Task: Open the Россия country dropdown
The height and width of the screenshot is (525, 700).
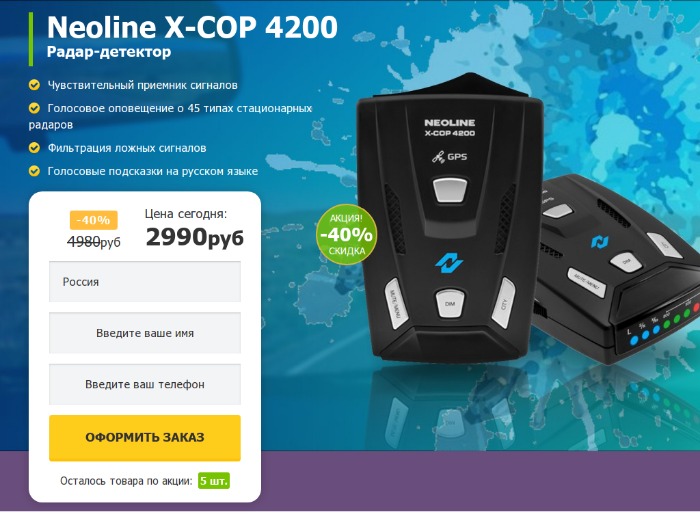Action: [145, 282]
